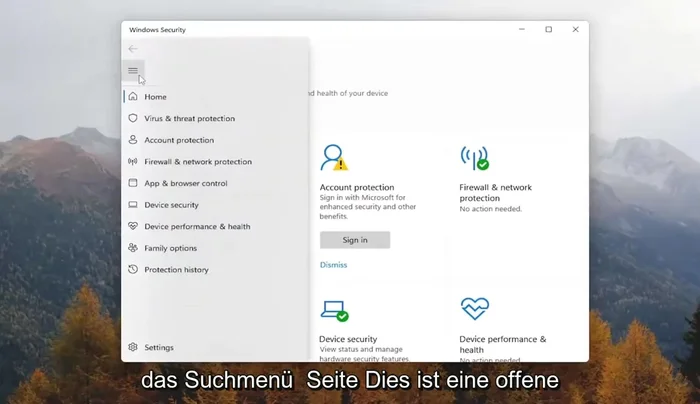700x404 pixels.
Task: Click the Protection history clock icon
Action: click(x=133, y=269)
